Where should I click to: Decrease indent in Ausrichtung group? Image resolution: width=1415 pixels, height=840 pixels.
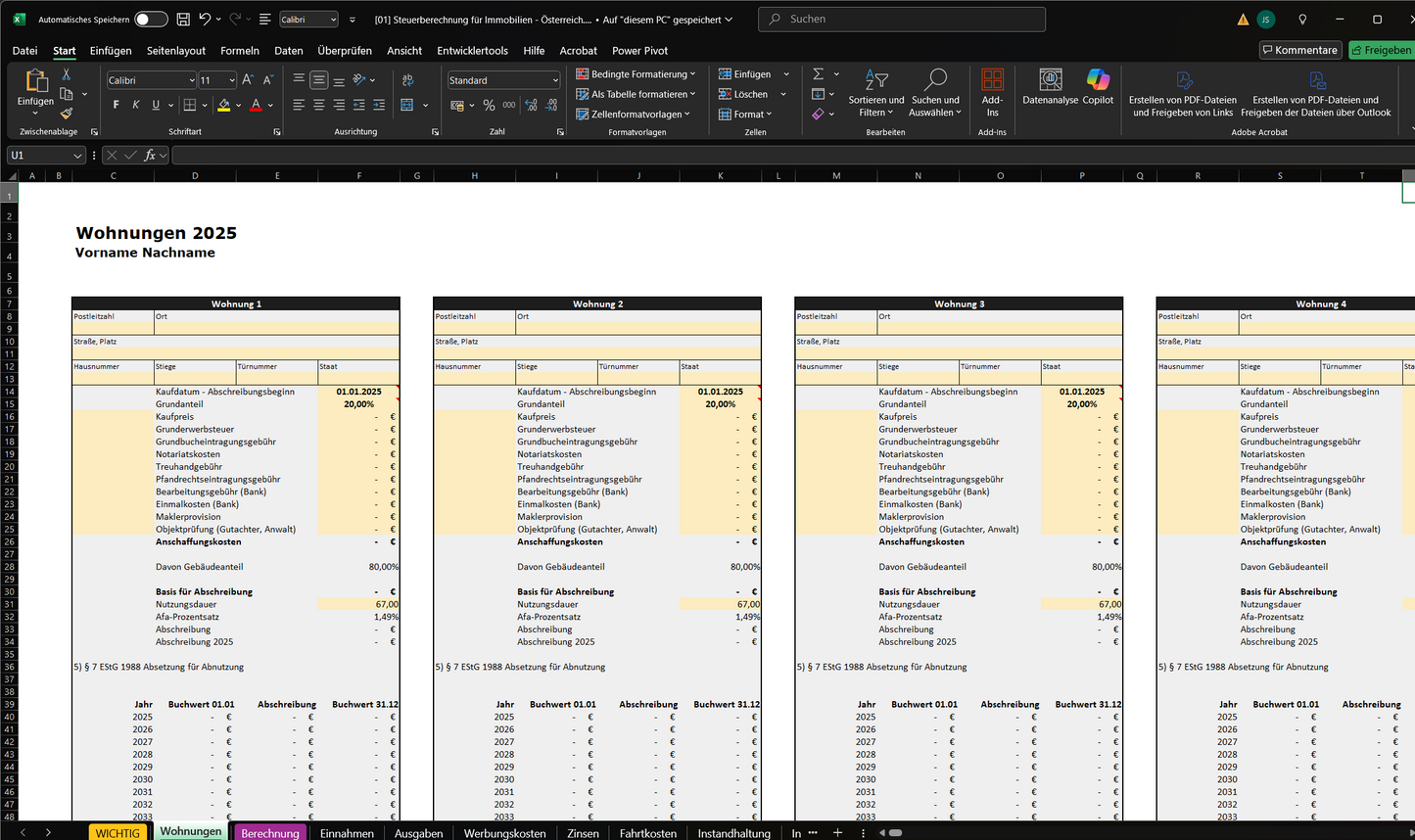coord(358,105)
